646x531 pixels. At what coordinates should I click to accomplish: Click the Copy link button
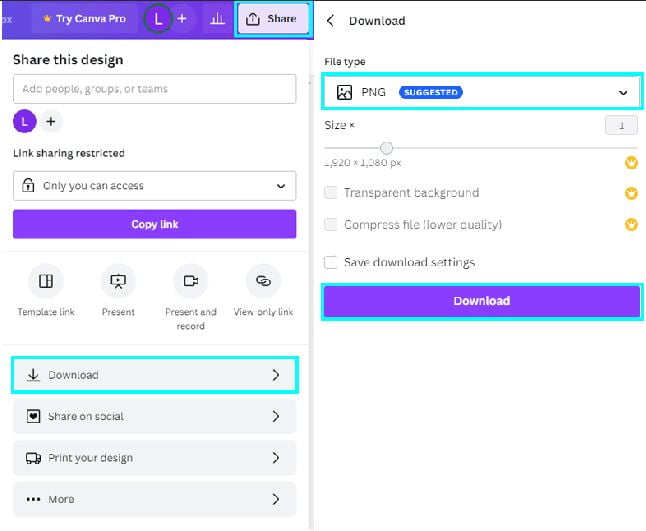coord(154,224)
